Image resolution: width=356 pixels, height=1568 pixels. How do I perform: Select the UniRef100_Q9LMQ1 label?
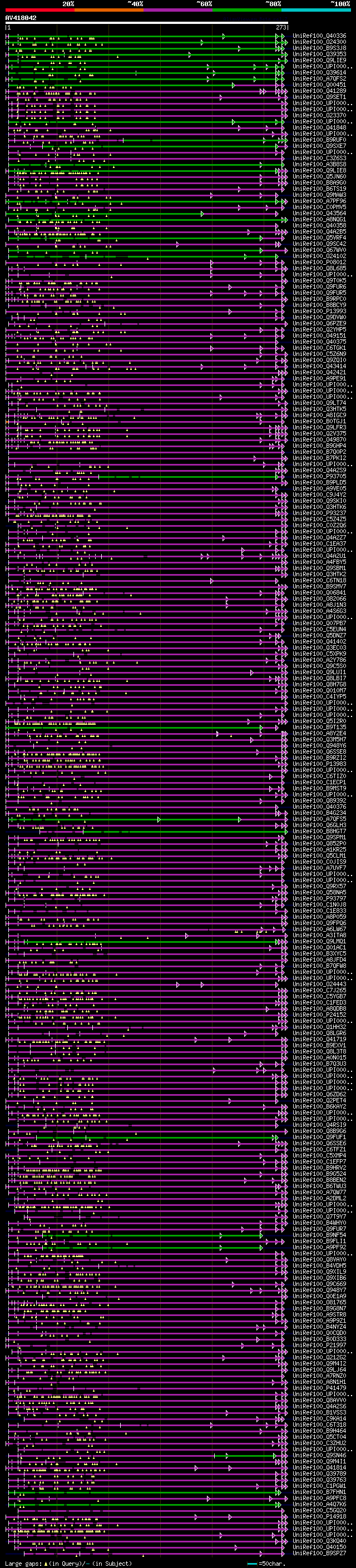pos(319,941)
